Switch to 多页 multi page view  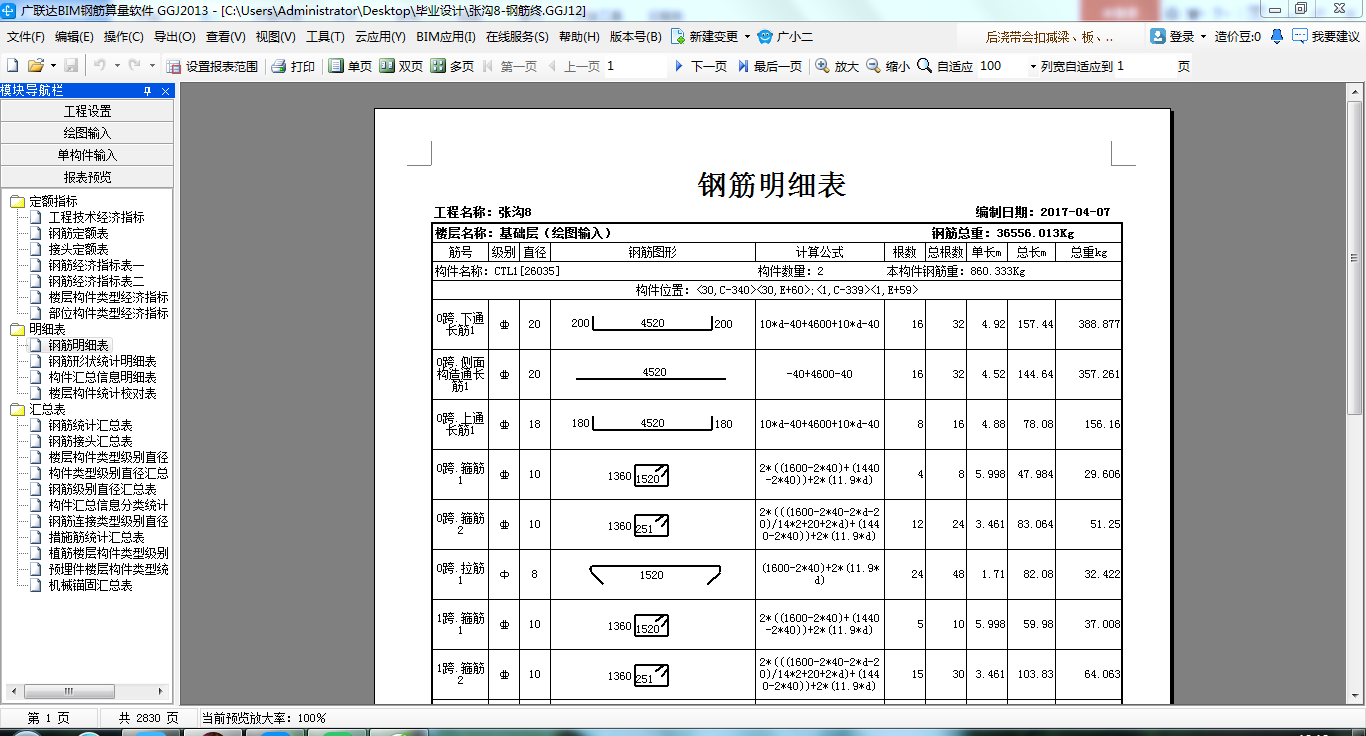pos(452,66)
